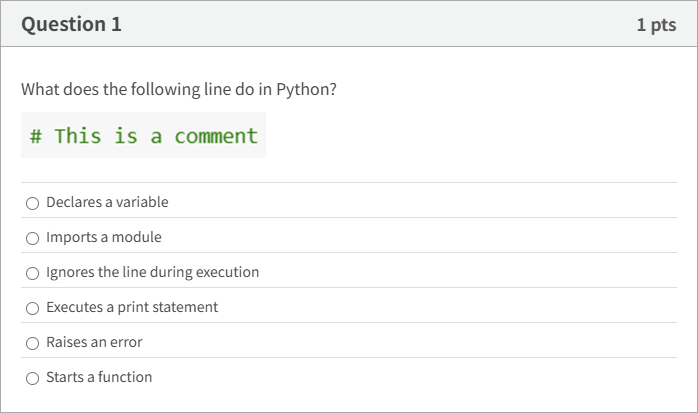Viewport: 698px width, 413px height.
Task: Choose the 'Imports a module' option
Action: click(32, 238)
